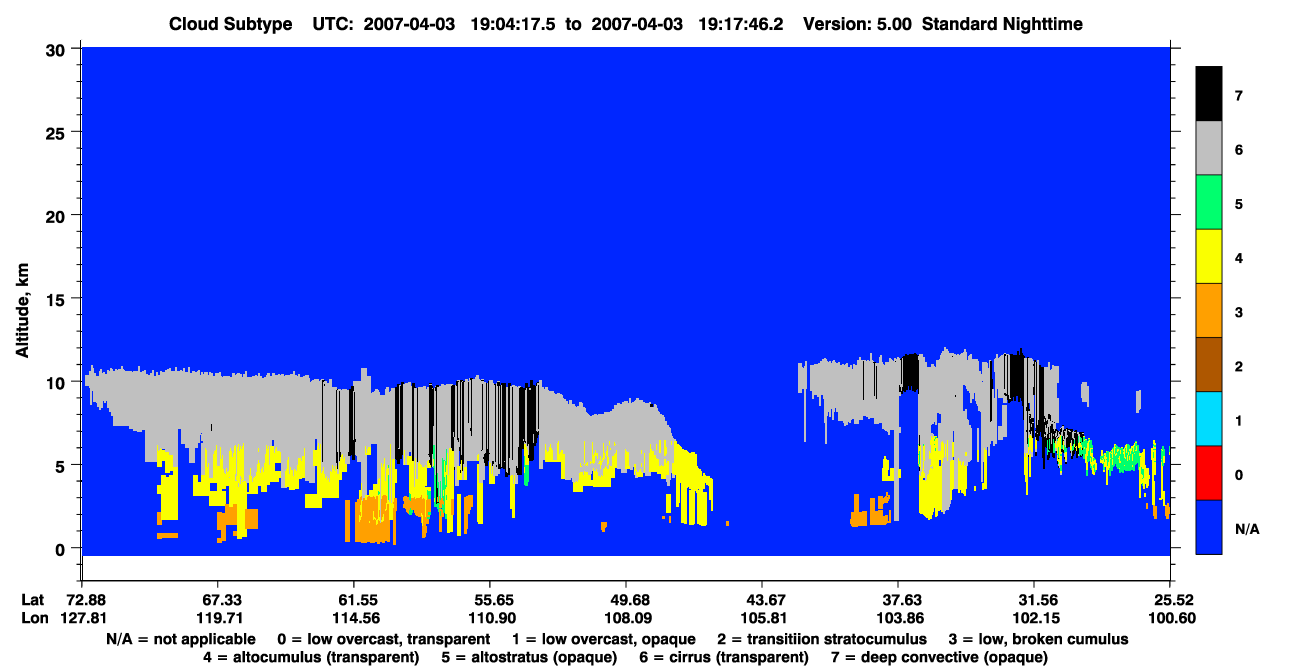Click longitude value 105.81
Image resolution: width=1300 pixels, height=667 pixels.
click(762, 618)
